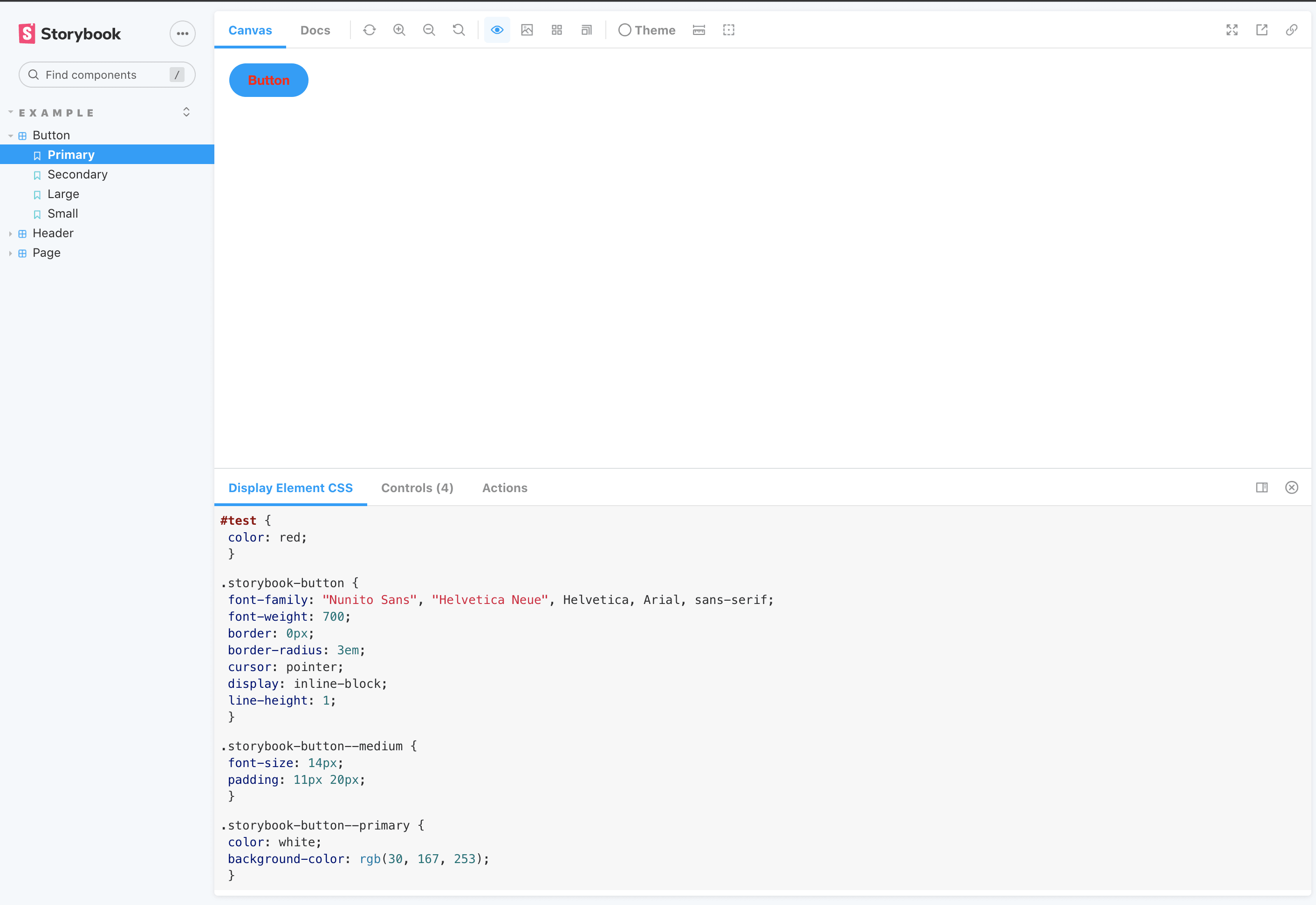
Task: Change addon panel orientation icon
Action: click(x=1261, y=487)
